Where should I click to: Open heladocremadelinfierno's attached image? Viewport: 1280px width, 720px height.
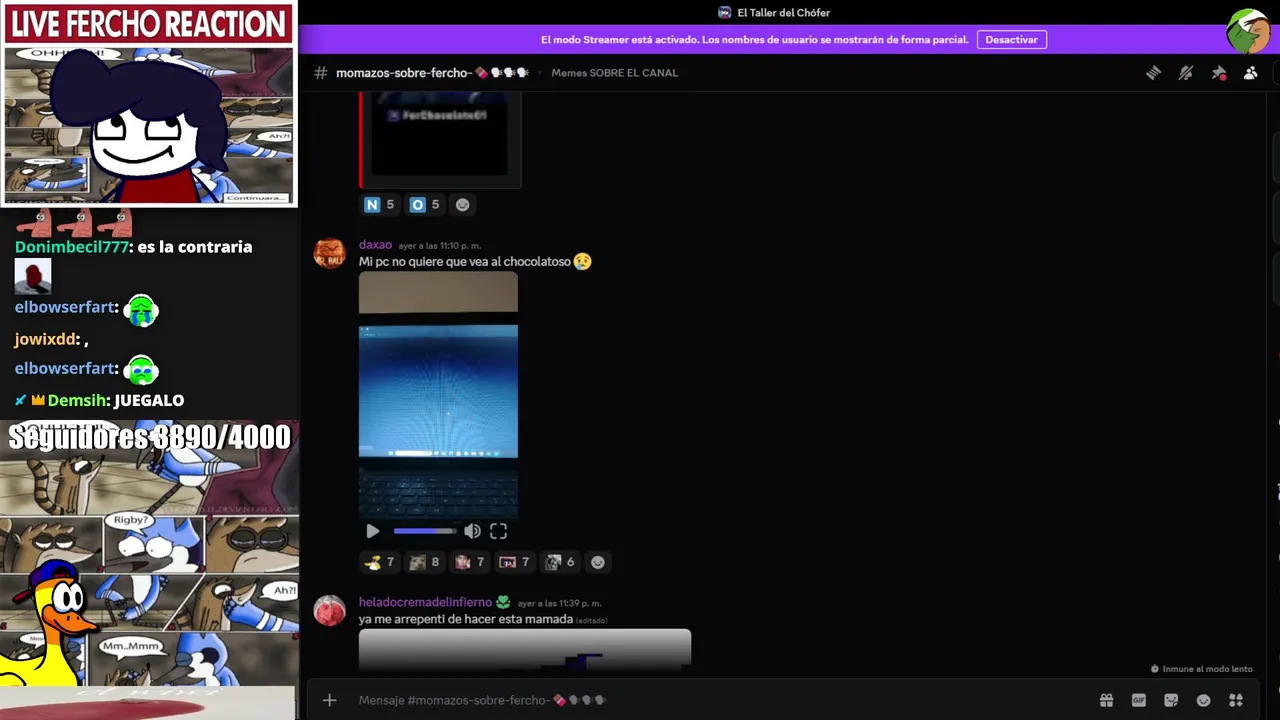point(525,648)
